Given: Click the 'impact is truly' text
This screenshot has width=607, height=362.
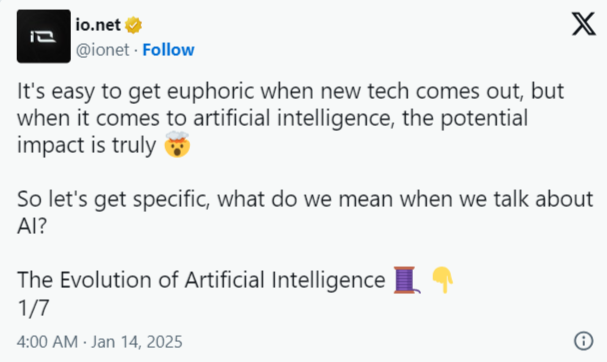Looking at the screenshot, I should tap(86, 146).
